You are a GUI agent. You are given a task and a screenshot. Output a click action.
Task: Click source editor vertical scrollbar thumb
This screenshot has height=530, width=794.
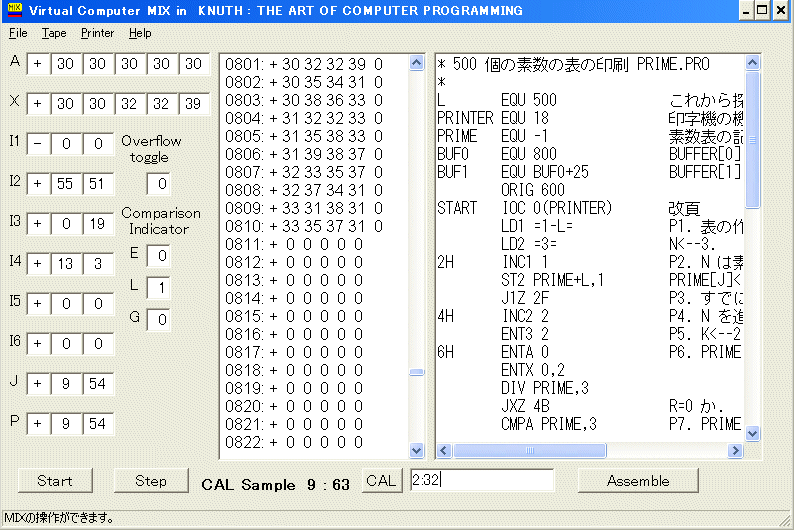pos(752,140)
